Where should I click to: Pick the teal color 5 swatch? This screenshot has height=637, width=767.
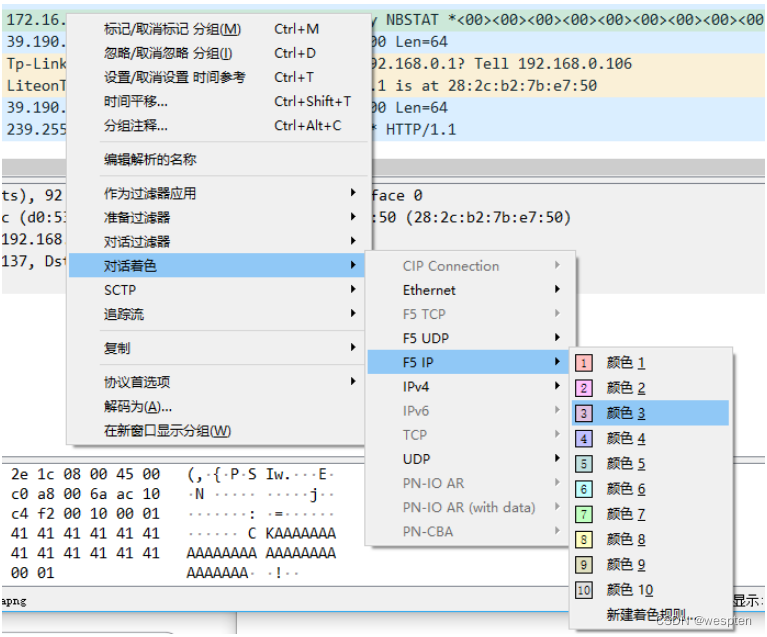[584, 464]
